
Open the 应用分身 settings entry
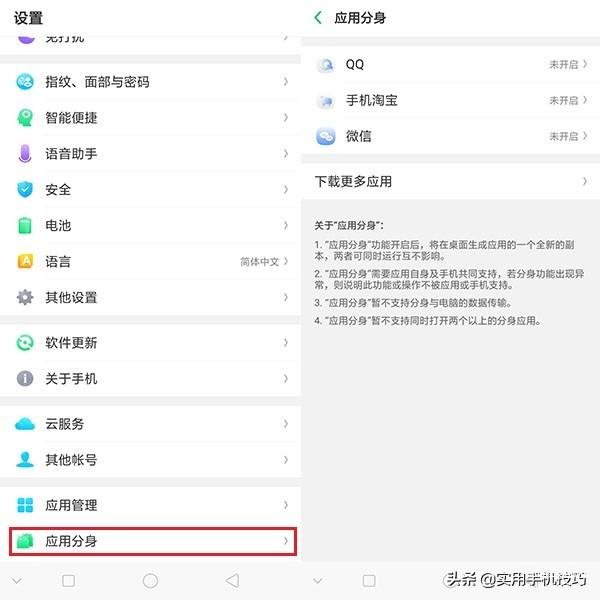(x=153, y=541)
